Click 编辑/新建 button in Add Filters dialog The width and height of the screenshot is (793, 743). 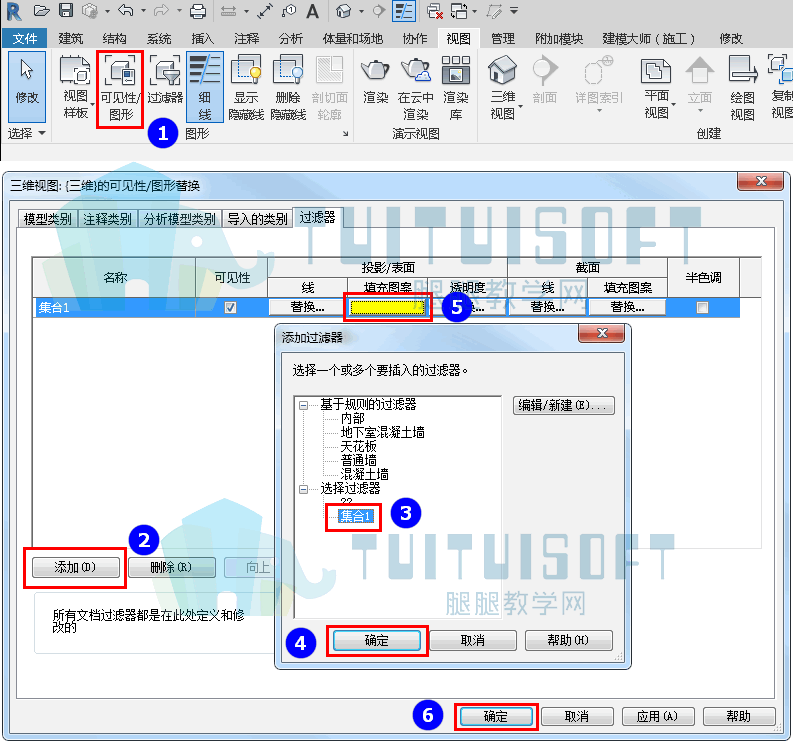(563, 405)
